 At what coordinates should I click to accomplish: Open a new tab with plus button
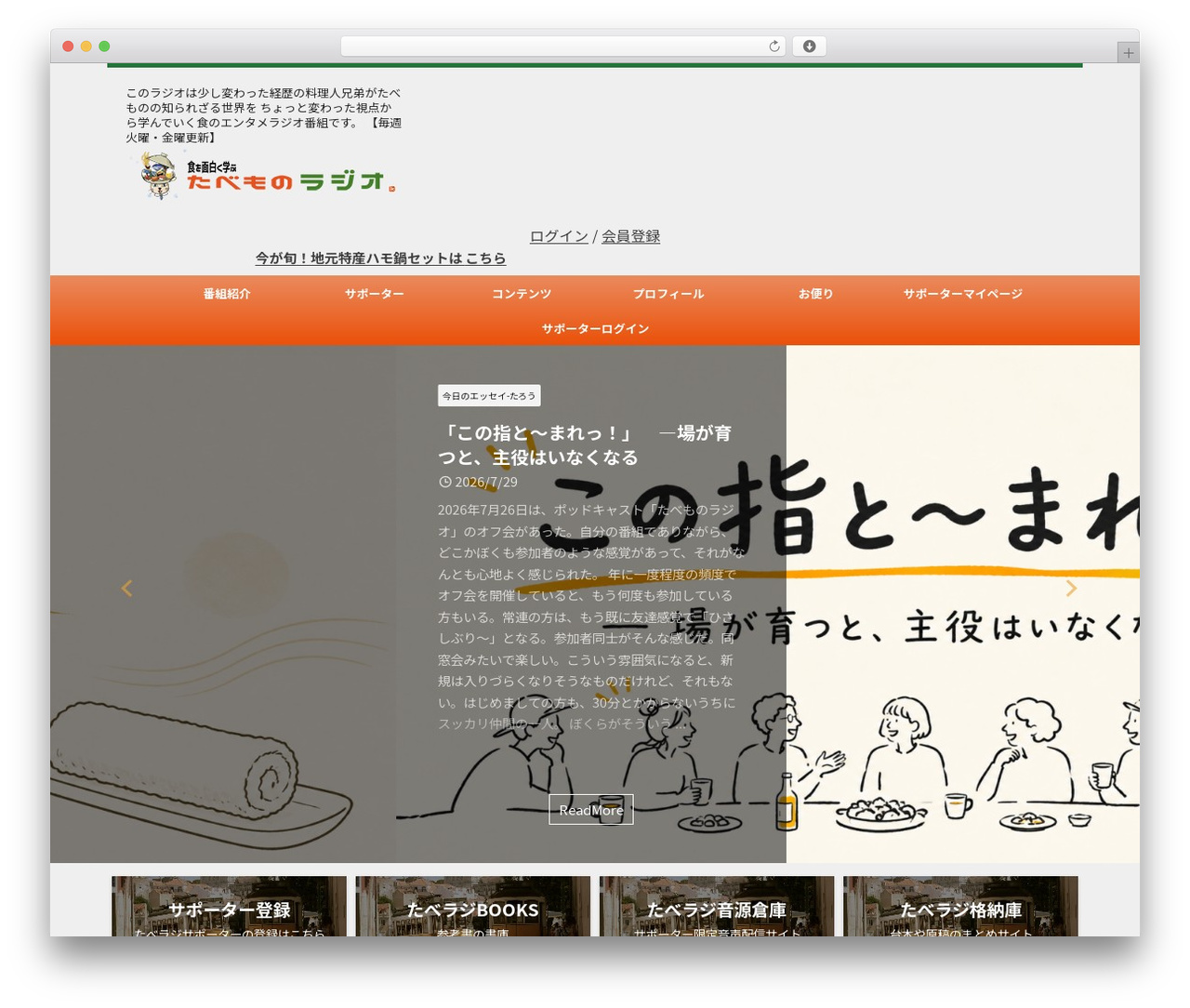click(1128, 53)
